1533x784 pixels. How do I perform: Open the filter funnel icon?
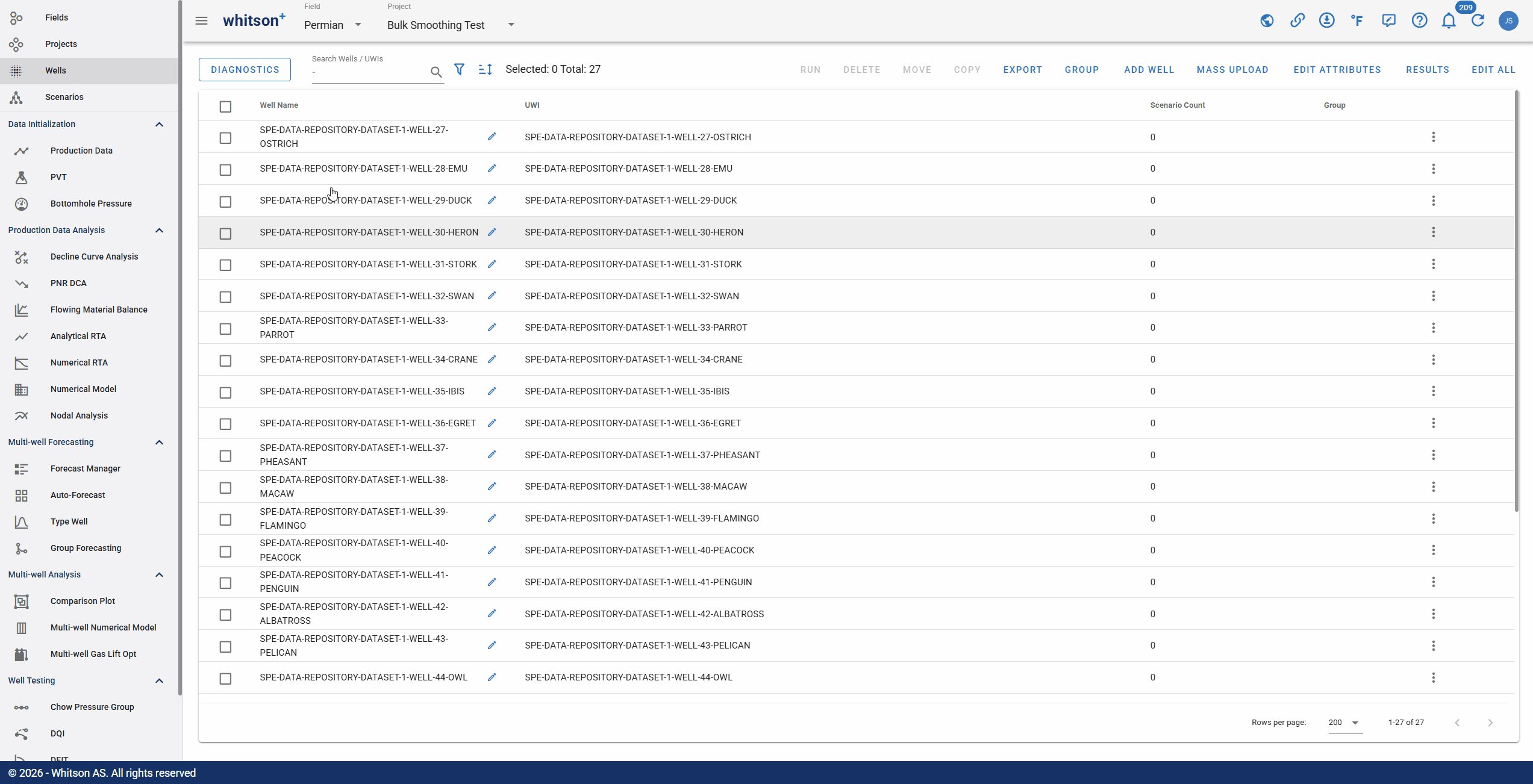coord(459,70)
